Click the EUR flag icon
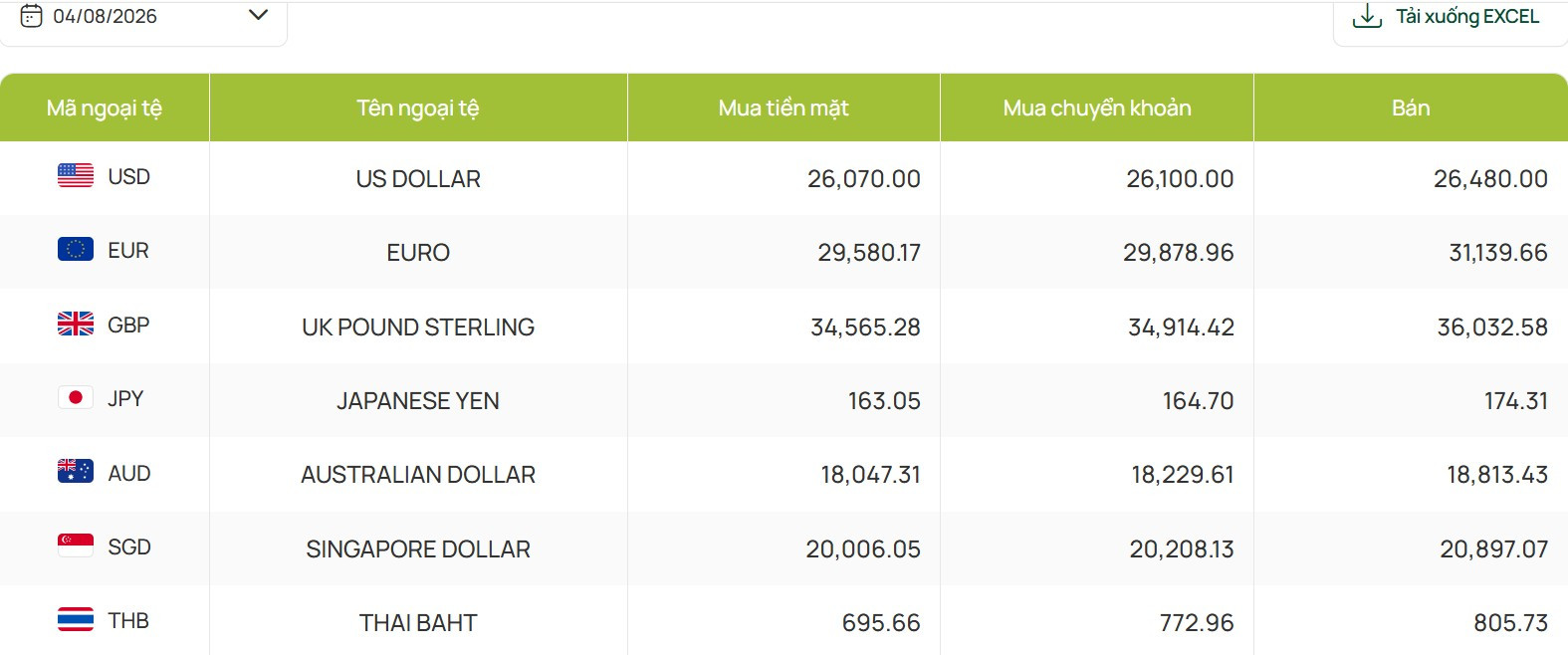Screen dimensions: 1568x655 [x=76, y=249]
